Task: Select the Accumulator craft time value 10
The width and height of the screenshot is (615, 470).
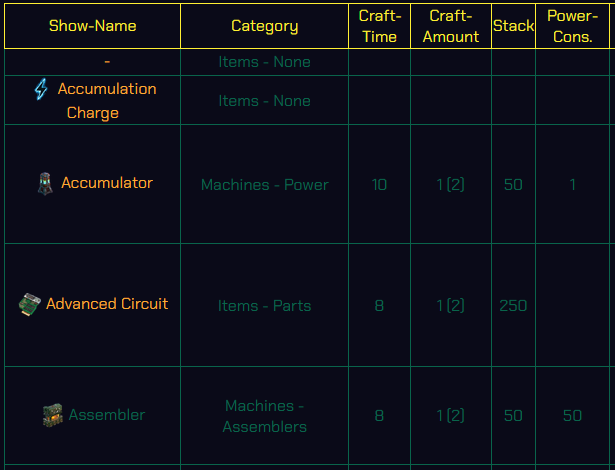Action: tap(379, 184)
